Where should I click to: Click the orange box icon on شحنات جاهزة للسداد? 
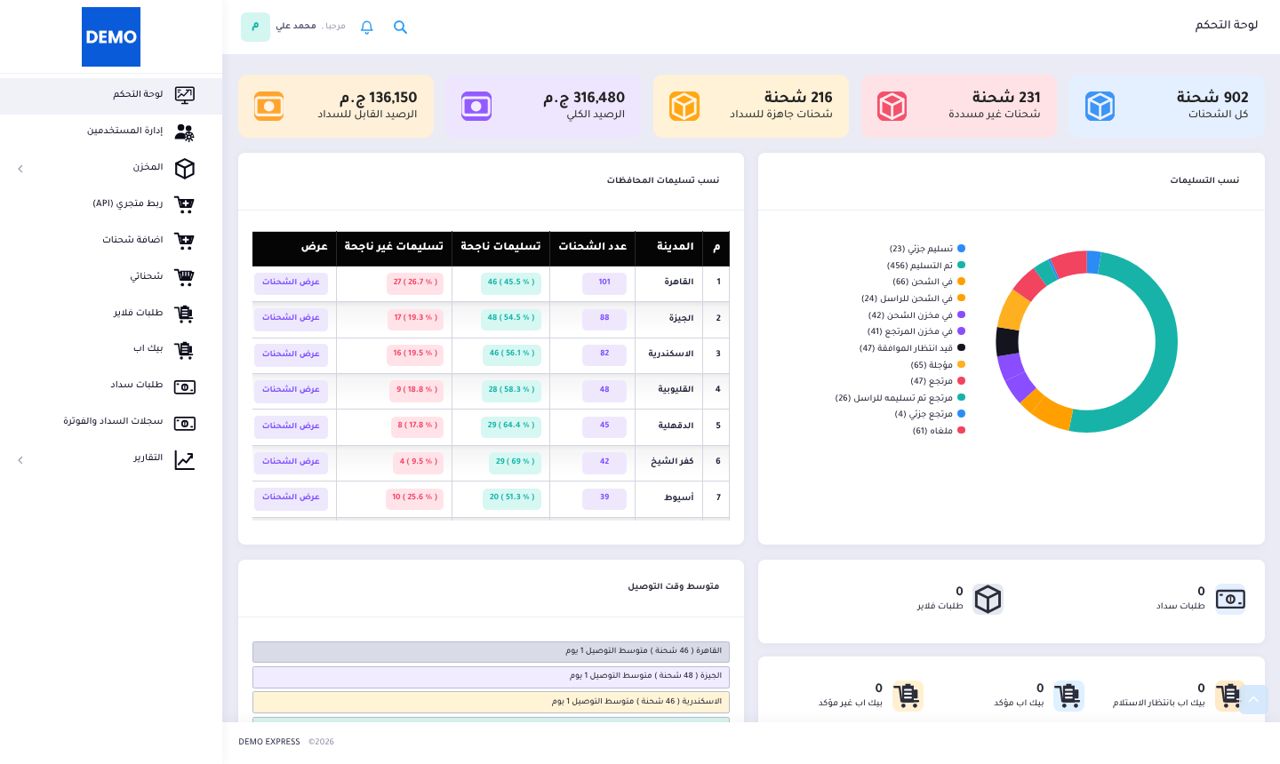684,106
